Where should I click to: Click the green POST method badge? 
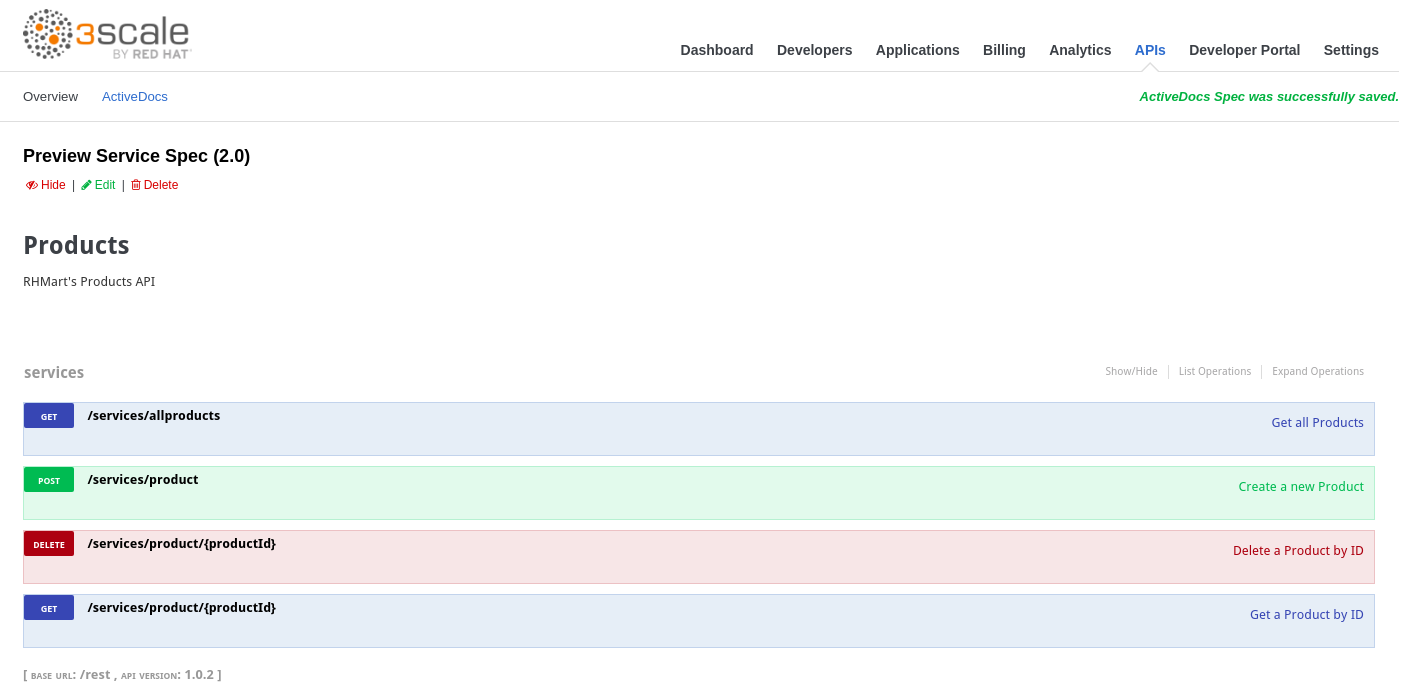[49, 480]
